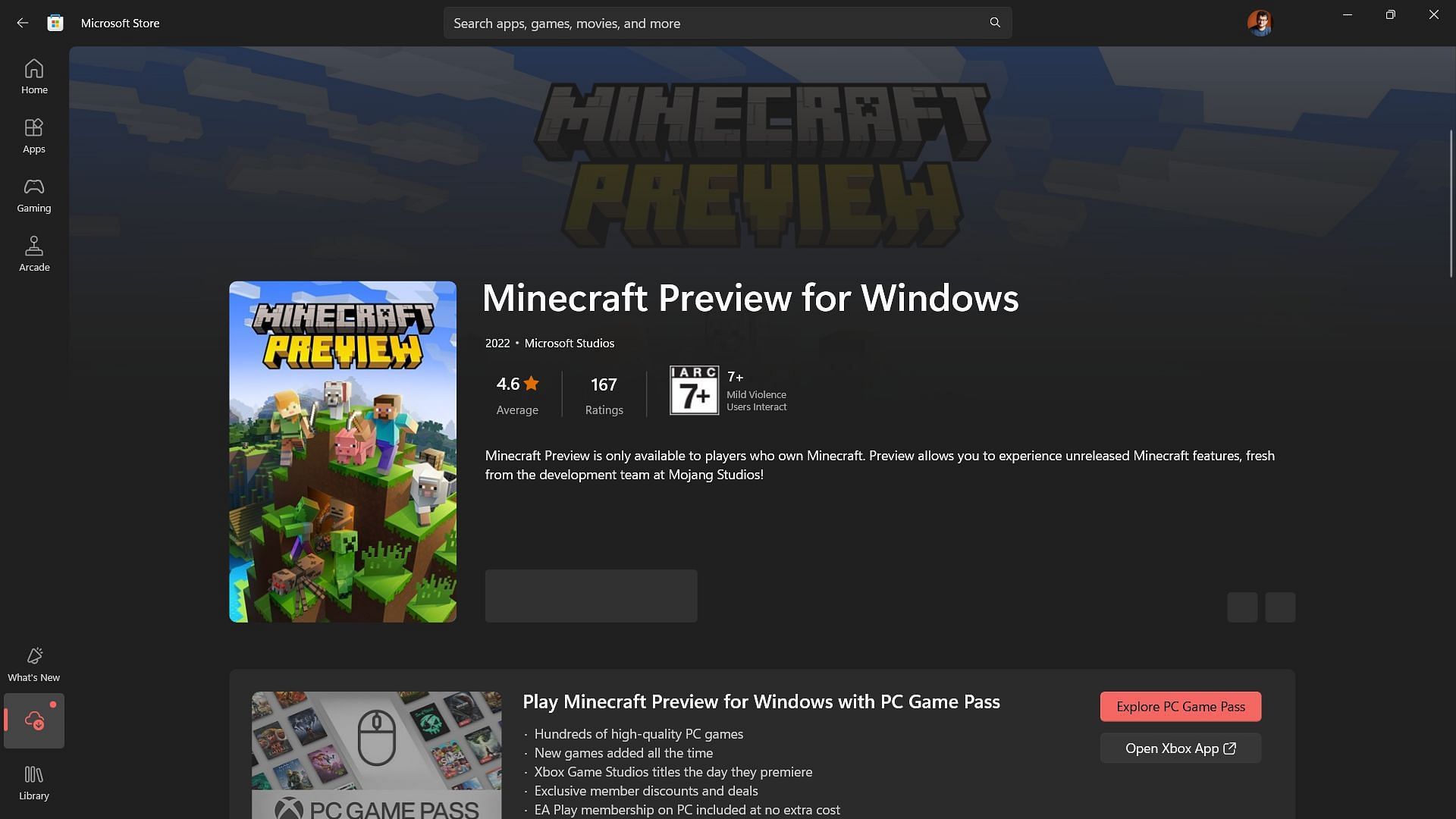Open the user profile avatar
Screen dimensions: 1456x819
(1259, 23)
